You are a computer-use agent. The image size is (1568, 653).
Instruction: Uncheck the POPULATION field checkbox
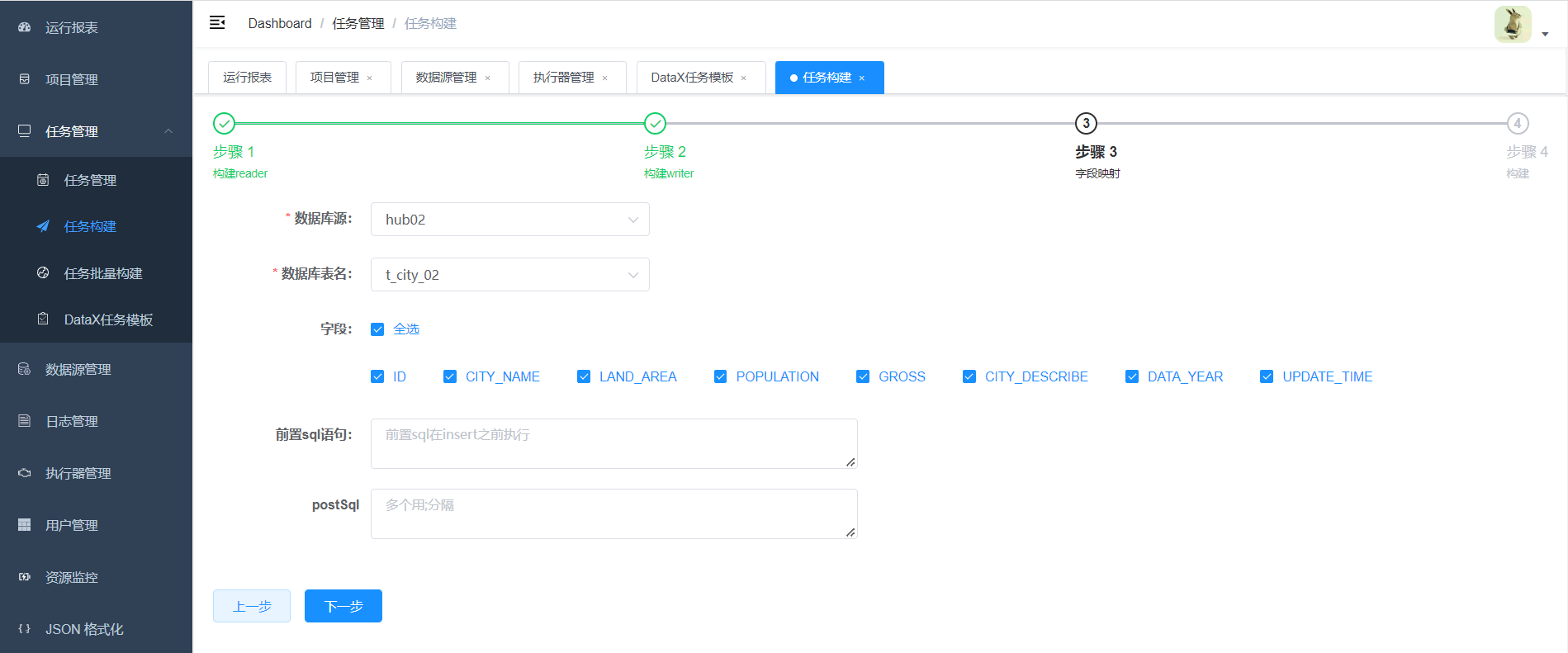coord(720,376)
